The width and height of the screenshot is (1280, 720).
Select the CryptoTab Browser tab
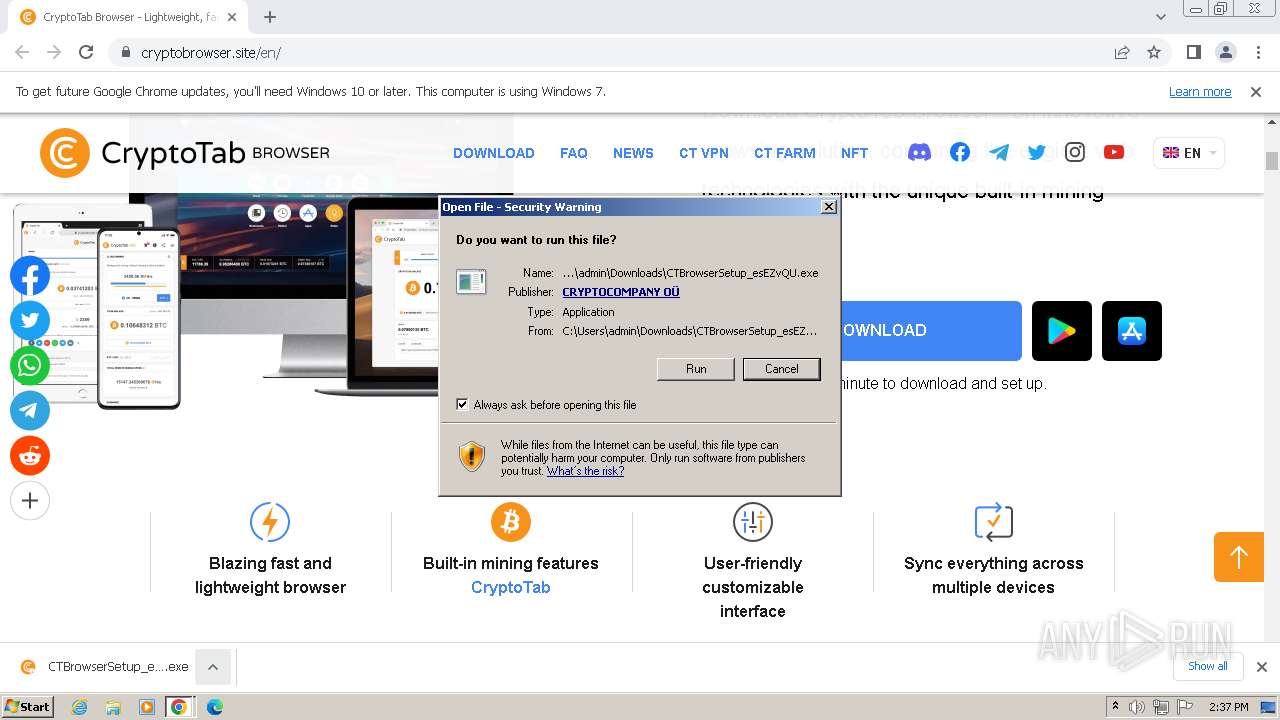point(128,17)
